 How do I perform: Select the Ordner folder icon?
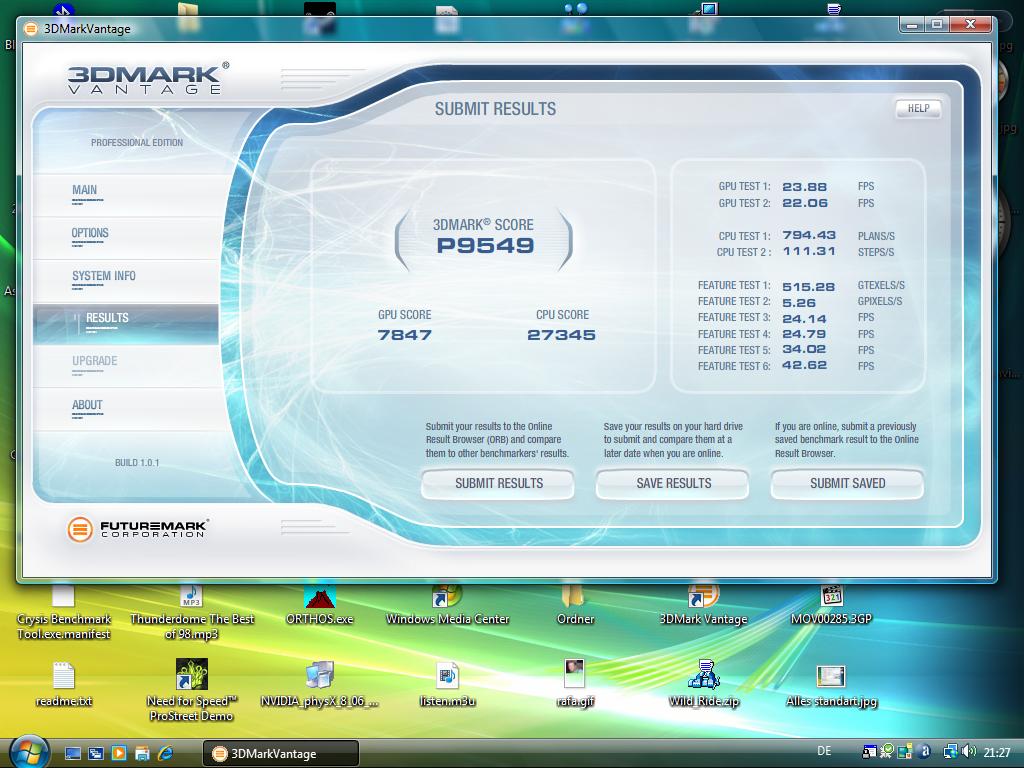pyautogui.click(x=575, y=605)
